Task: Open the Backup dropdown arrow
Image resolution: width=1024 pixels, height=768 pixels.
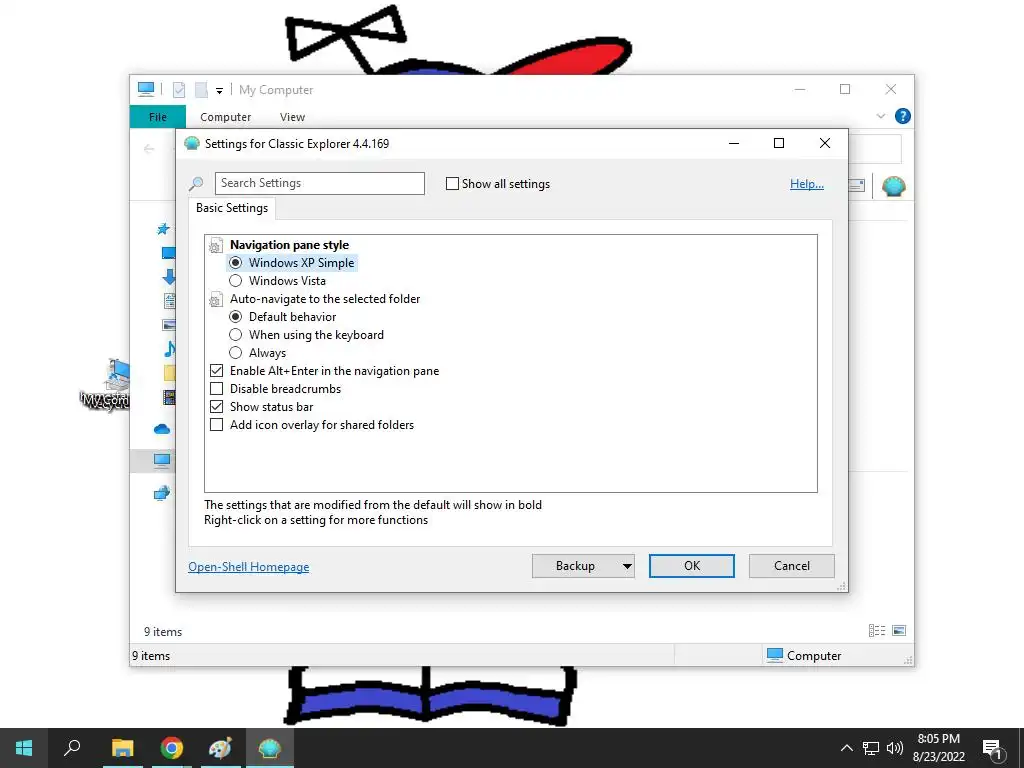Action: pos(627,566)
